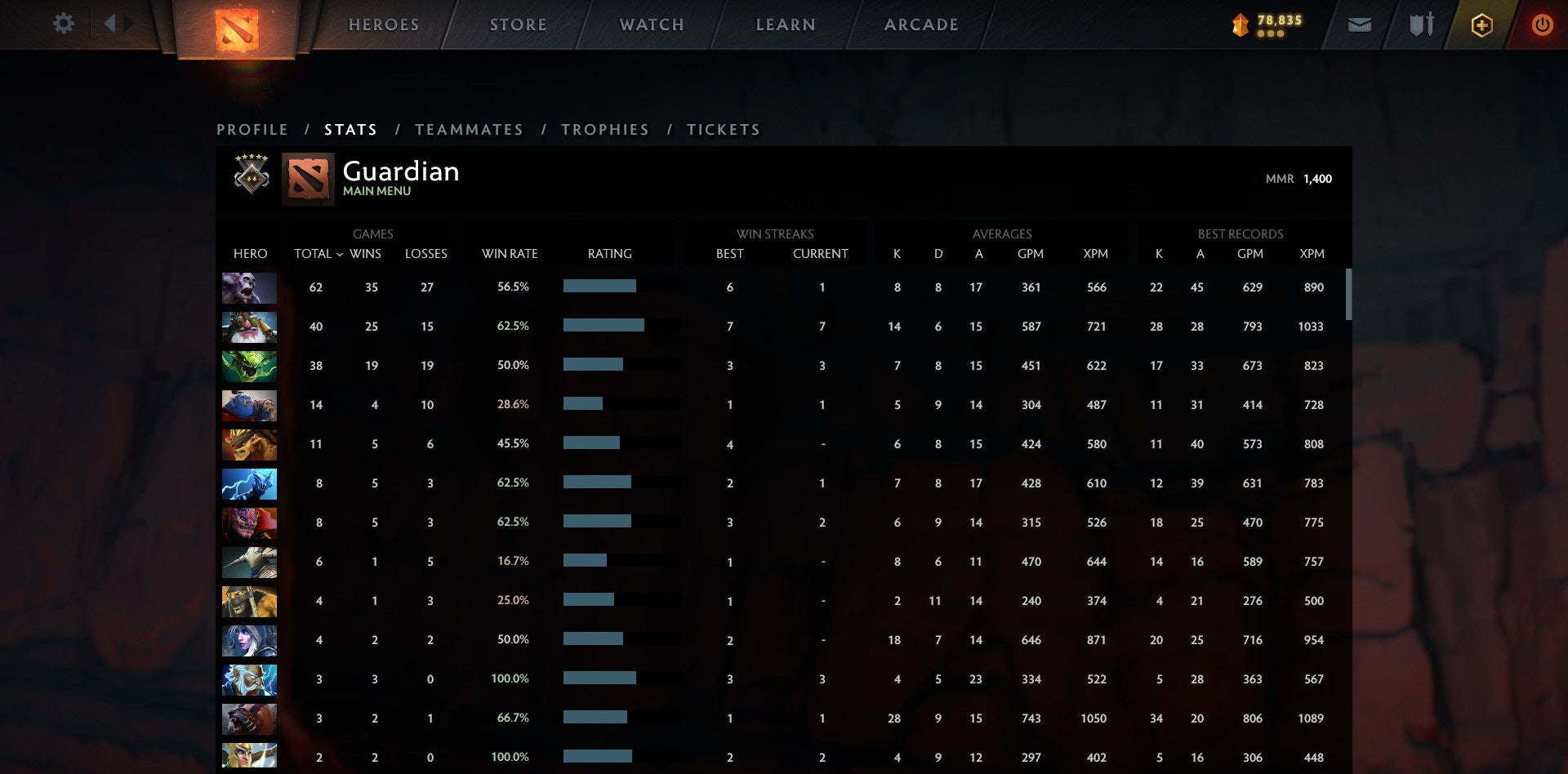Open the WATCH menu
The image size is (1568, 774).
point(651,24)
